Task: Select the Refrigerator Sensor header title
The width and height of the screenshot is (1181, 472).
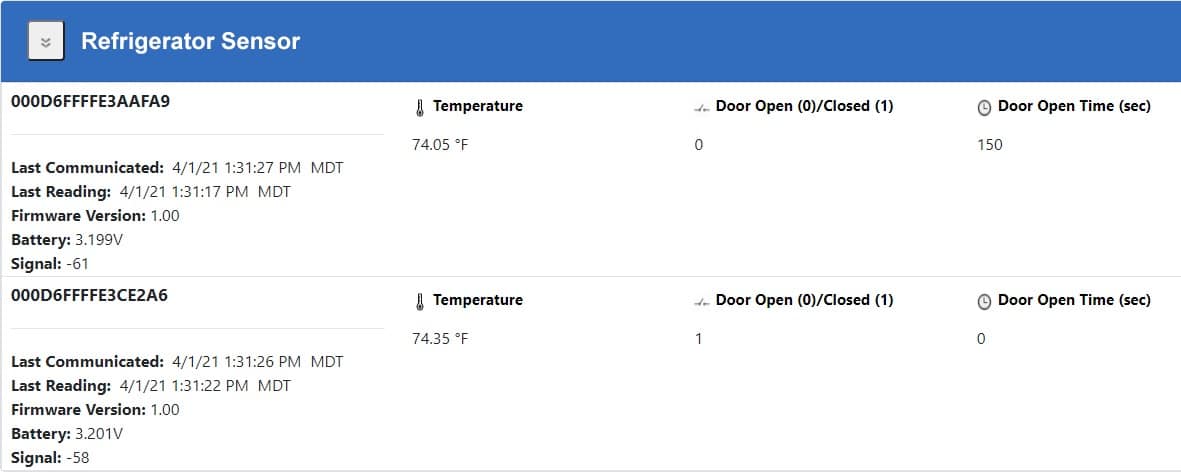Action: coord(191,41)
